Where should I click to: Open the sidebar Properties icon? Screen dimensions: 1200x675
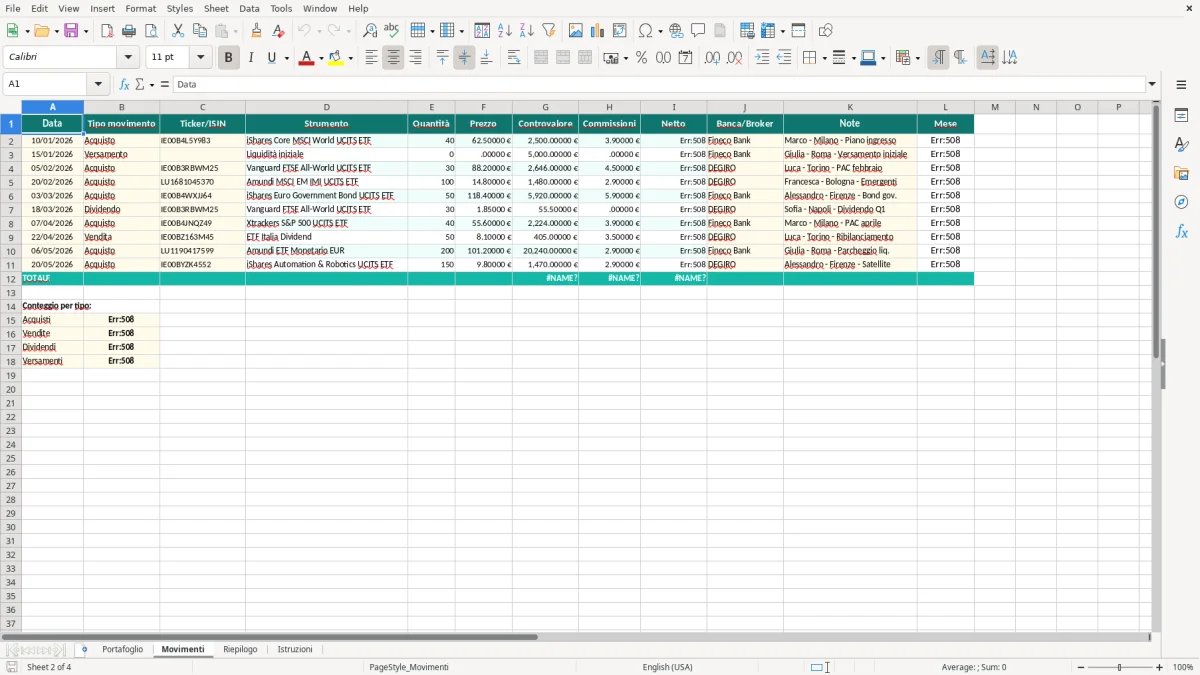(1181, 116)
